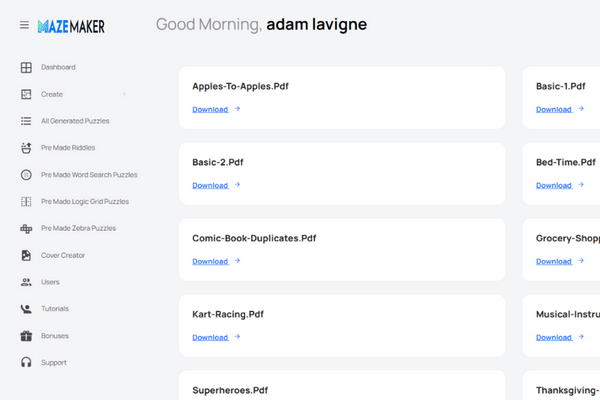Open Pre Made Zebra Puzzles
Screen dimensions: 600x400
78,228
